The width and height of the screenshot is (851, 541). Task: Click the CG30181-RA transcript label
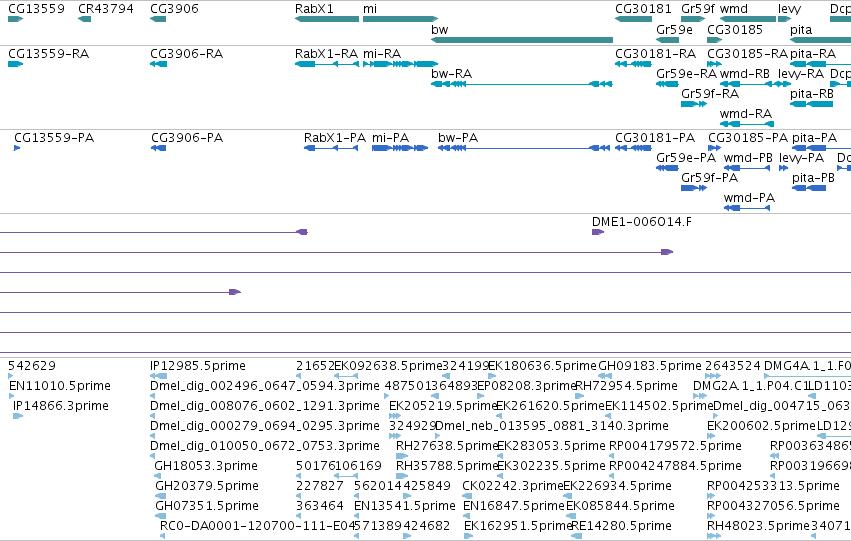(x=655, y=54)
